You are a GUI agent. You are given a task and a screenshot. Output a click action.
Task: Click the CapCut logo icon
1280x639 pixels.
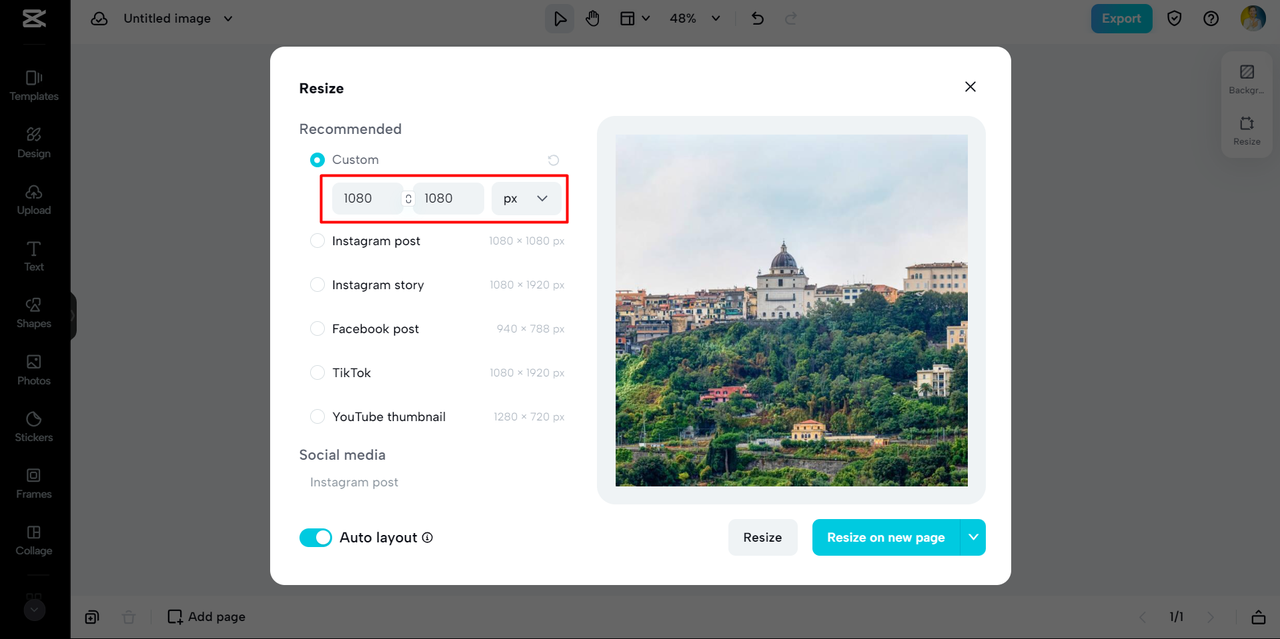coord(34,18)
